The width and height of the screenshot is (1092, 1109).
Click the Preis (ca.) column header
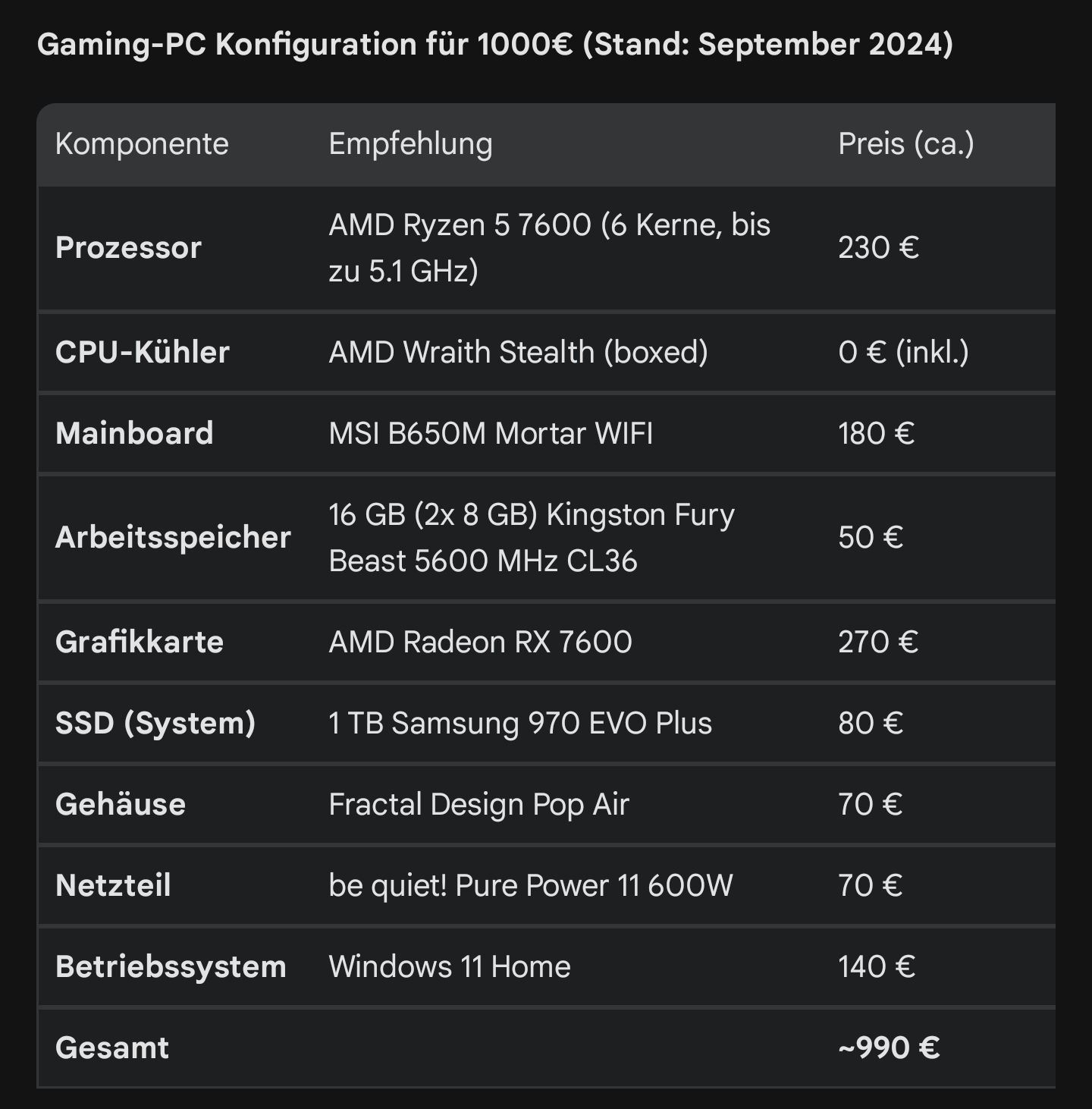906,144
